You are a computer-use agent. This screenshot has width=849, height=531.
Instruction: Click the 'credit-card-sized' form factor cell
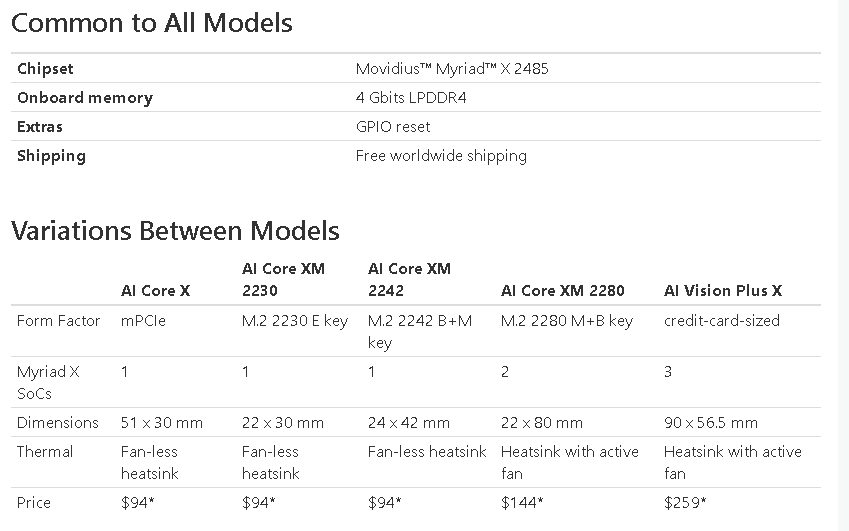(x=721, y=321)
